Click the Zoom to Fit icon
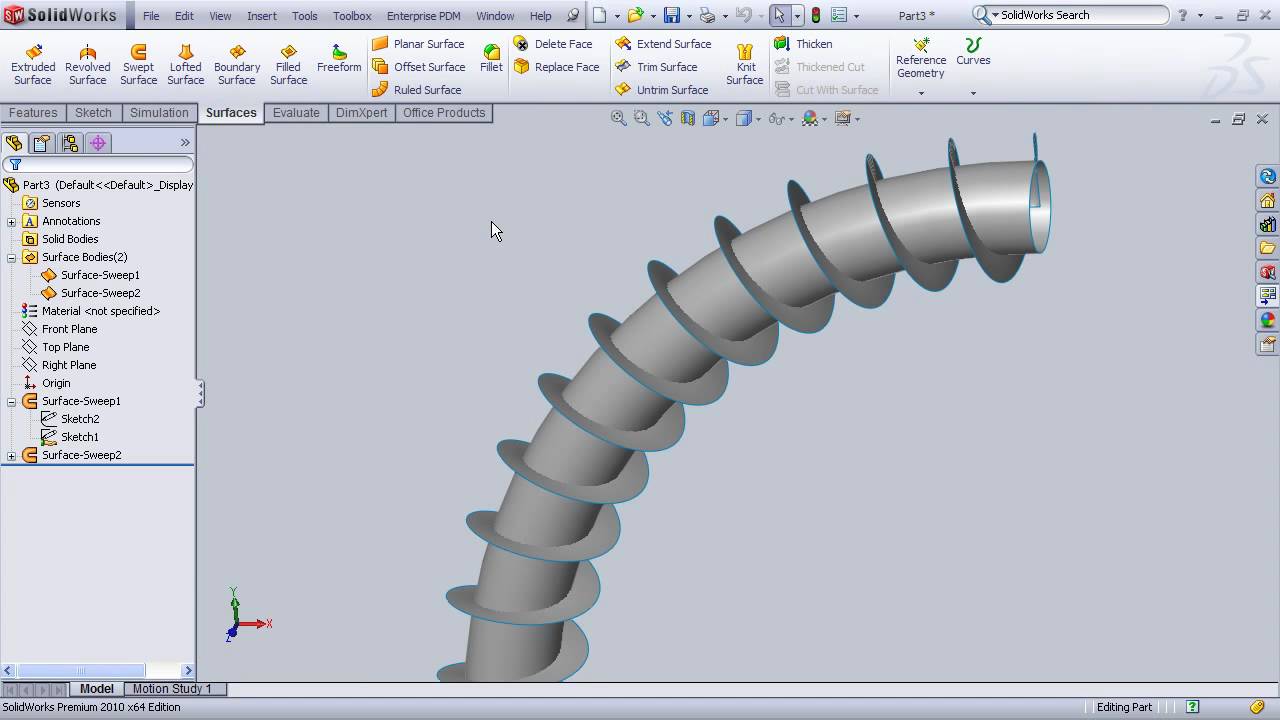The height and width of the screenshot is (720, 1280). [x=618, y=119]
